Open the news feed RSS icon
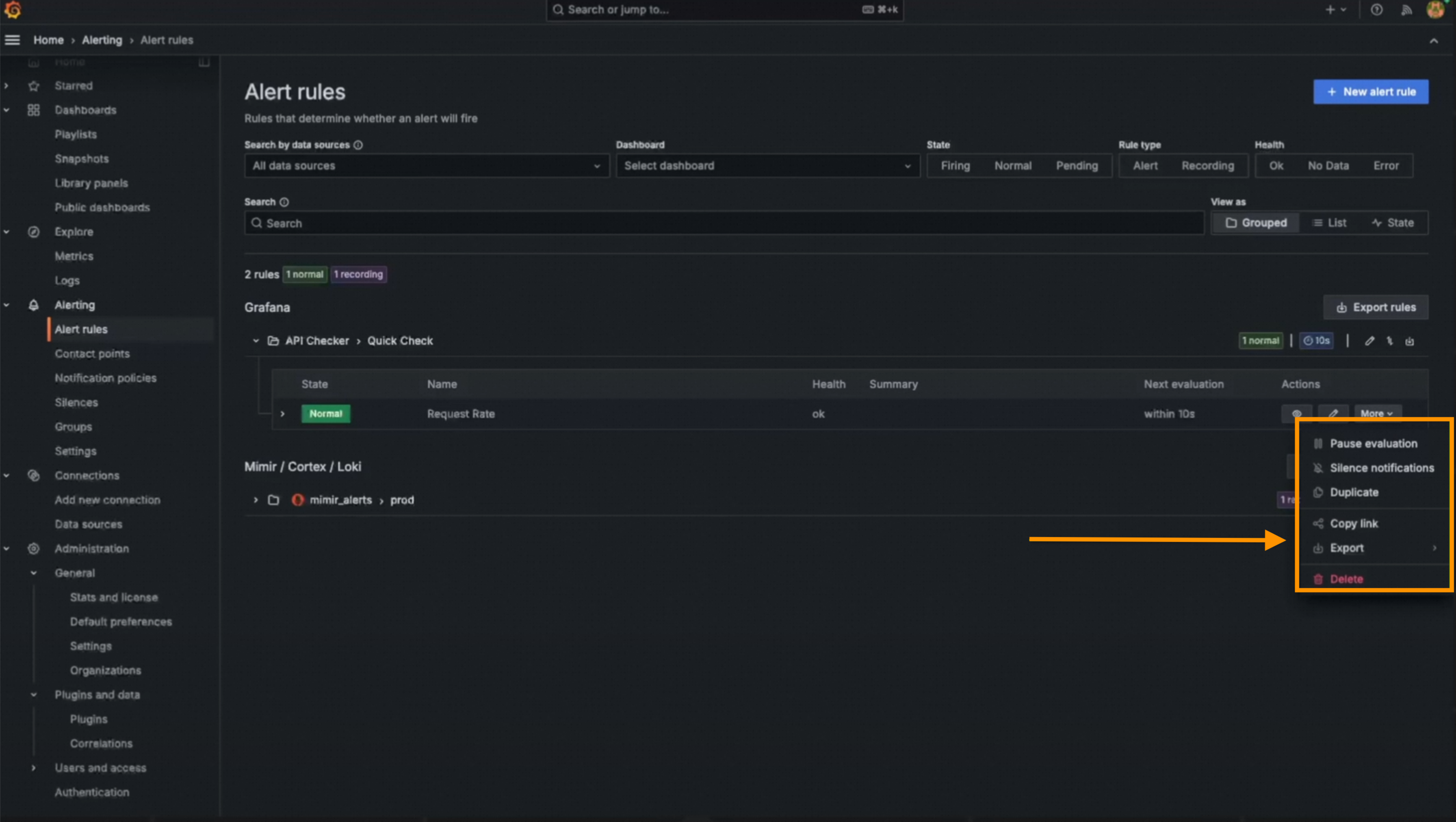 click(x=1406, y=10)
